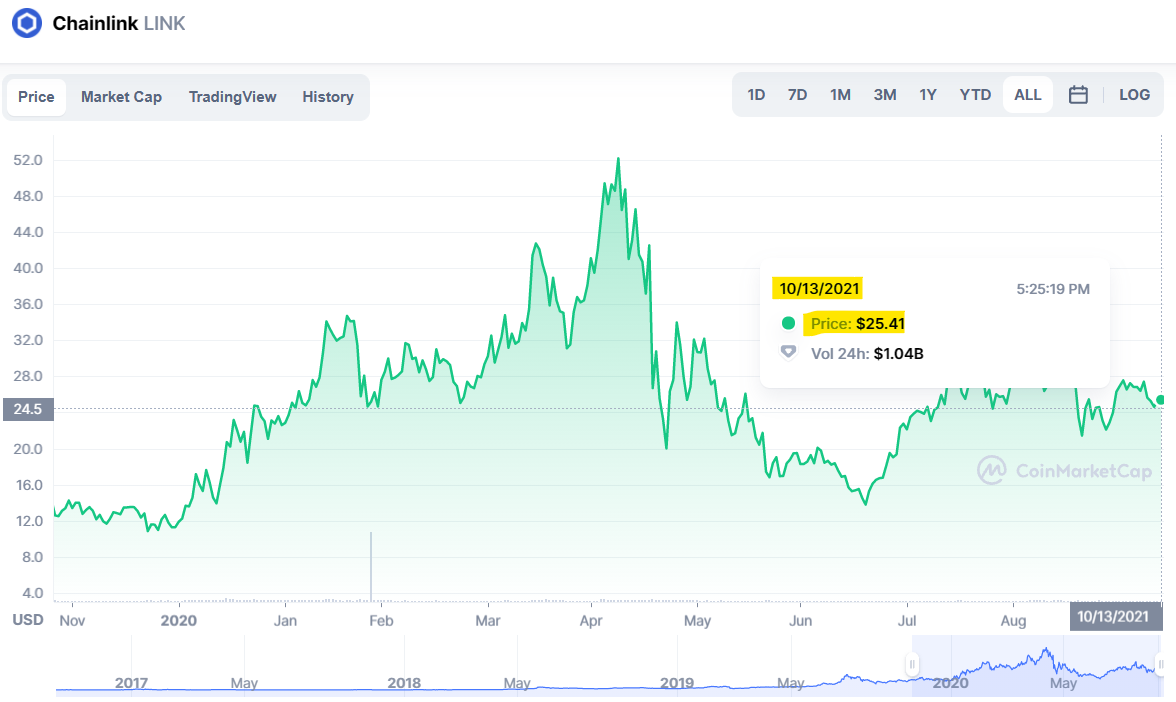Viewport: 1176px width, 702px height.
Task: Click the Price $25.41 tooltip value
Action: 857,323
